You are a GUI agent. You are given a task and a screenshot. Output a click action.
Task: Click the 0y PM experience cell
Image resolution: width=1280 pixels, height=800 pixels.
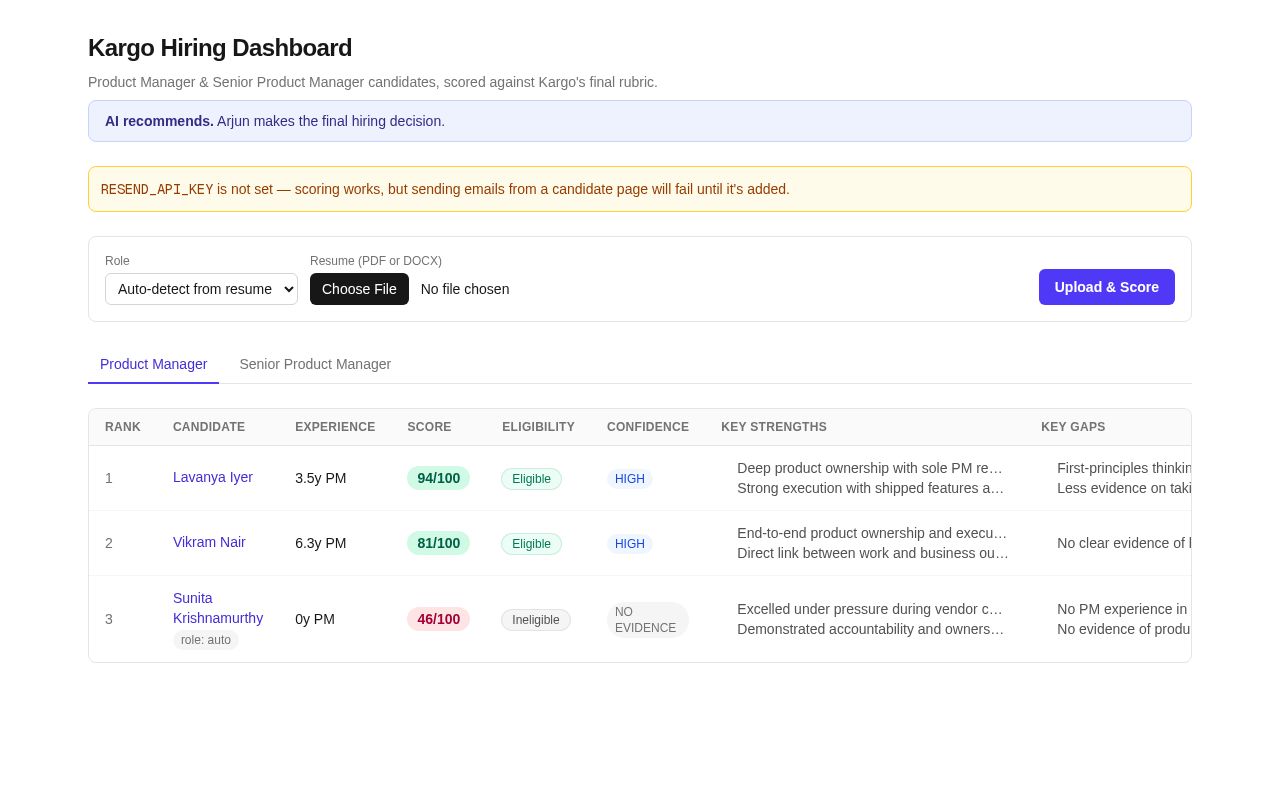click(315, 619)
